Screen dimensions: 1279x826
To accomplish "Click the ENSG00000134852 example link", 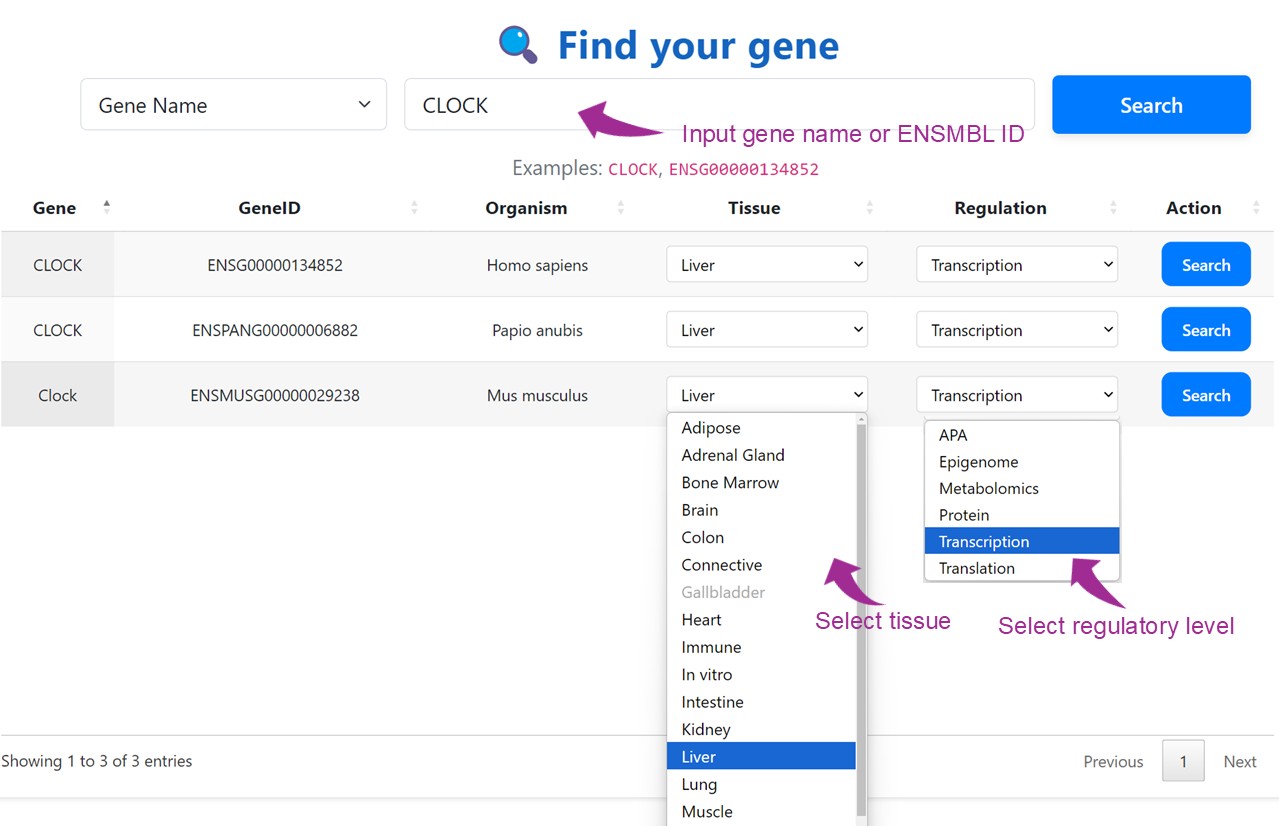I will pos(743,169).
